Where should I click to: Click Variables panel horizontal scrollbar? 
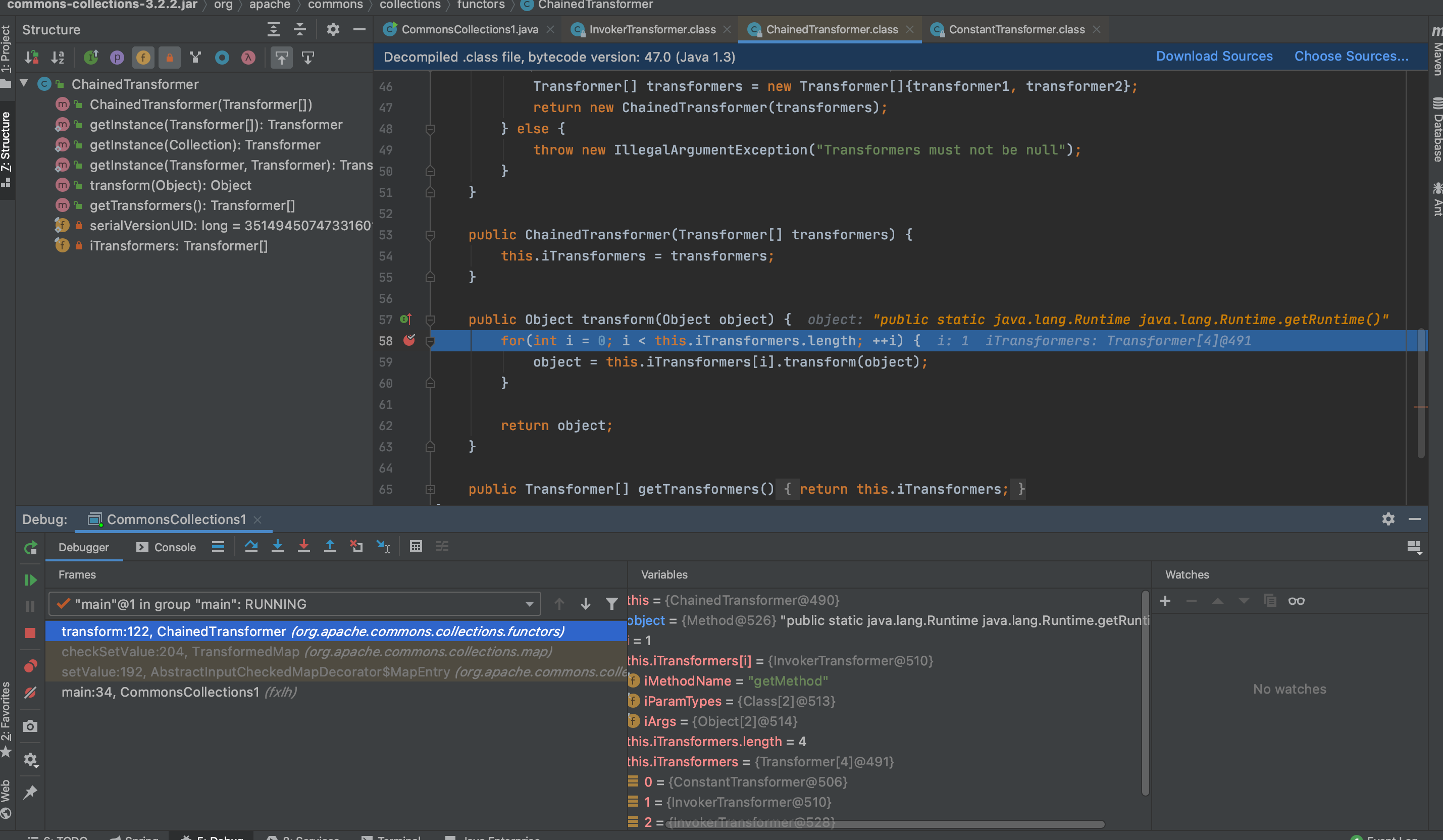pyautogui.click(x=885, y=824)
